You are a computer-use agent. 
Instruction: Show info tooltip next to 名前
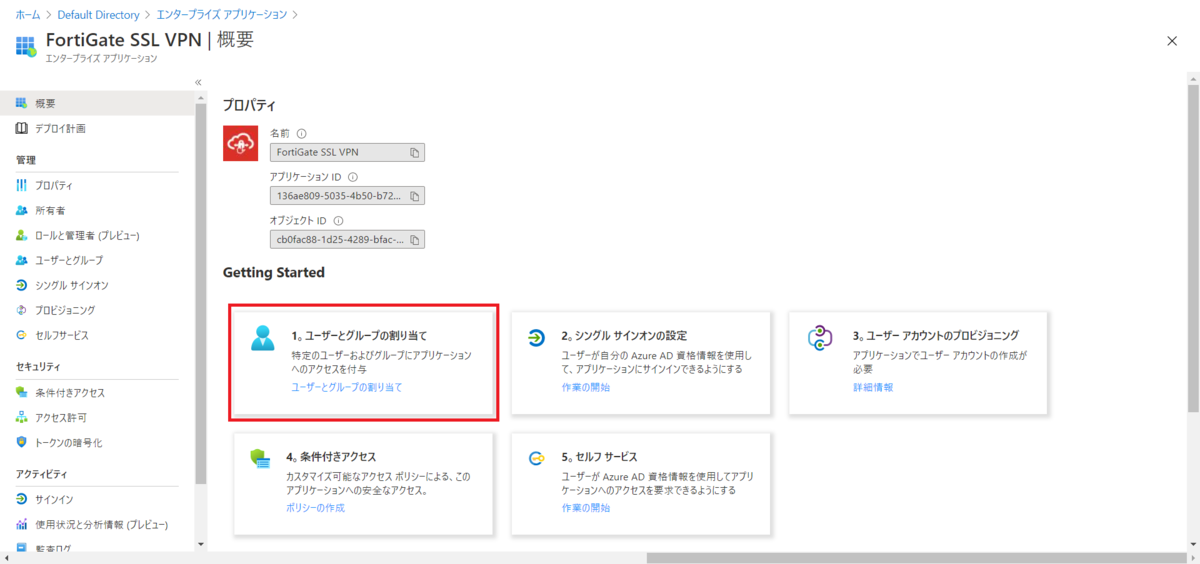tap(302, 133)
